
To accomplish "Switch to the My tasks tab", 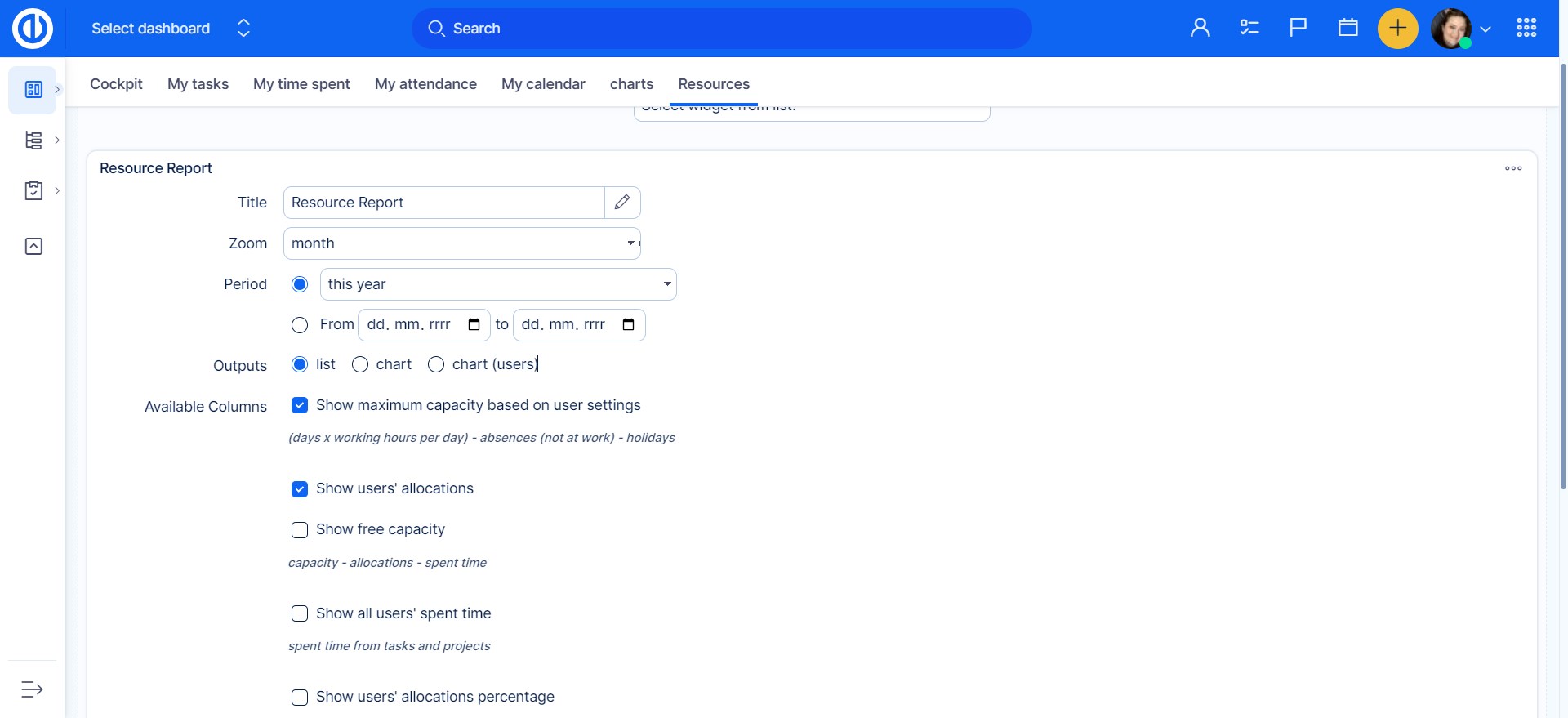I will [x=198, y=84].
